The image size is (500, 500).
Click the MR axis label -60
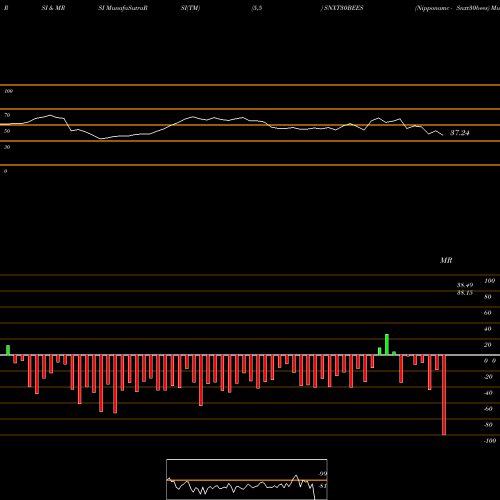(x=488, y=409)
